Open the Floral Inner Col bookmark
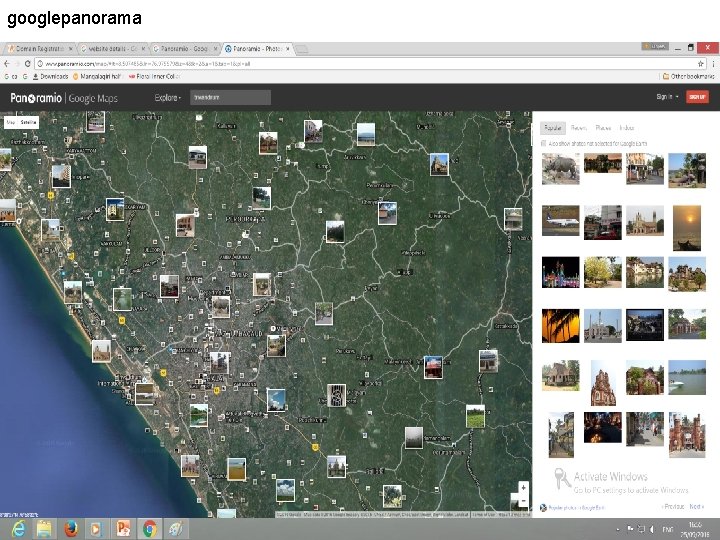 [x=154, y=77]
